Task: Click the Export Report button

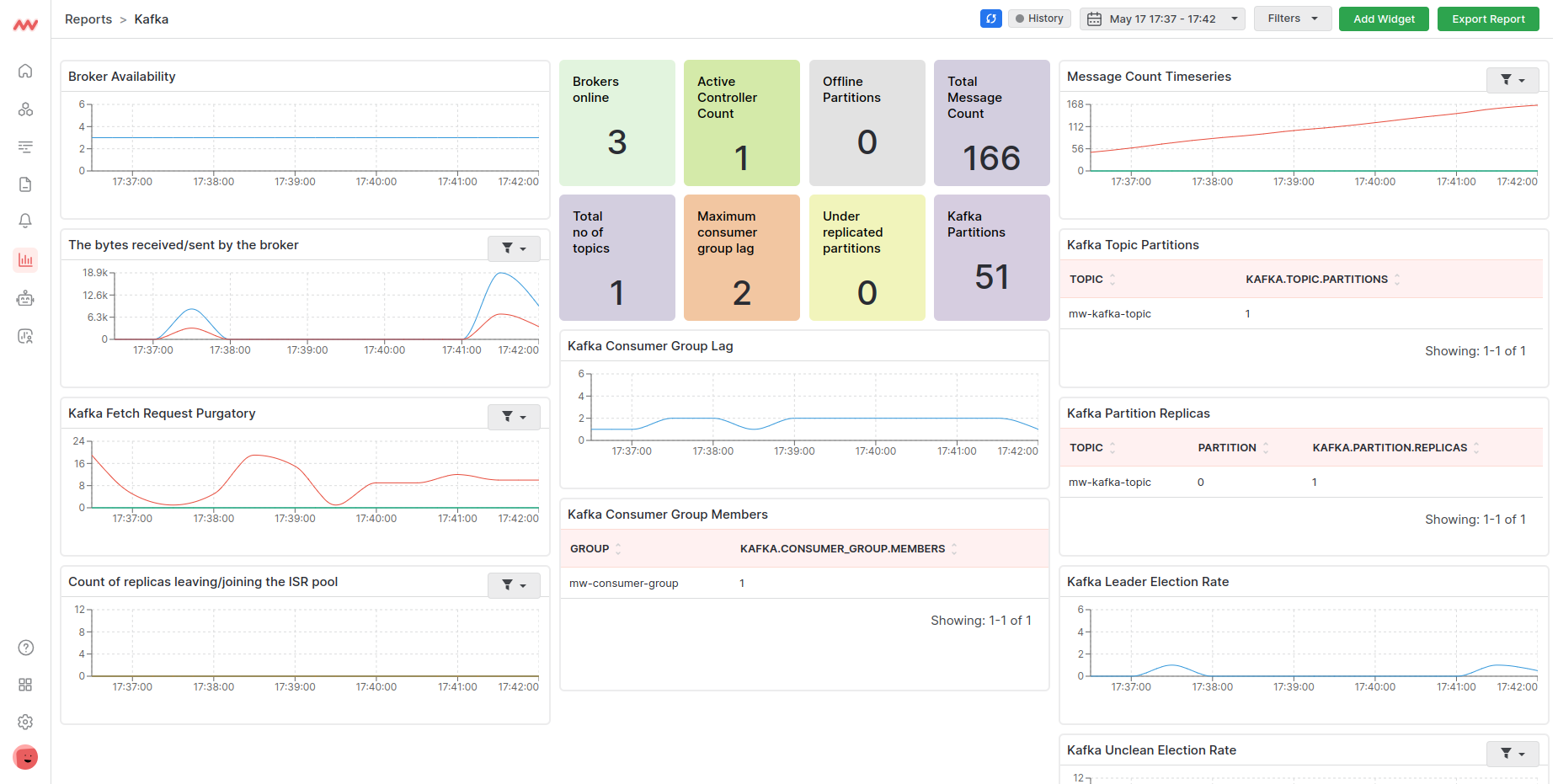Action: coord(1488,18)
